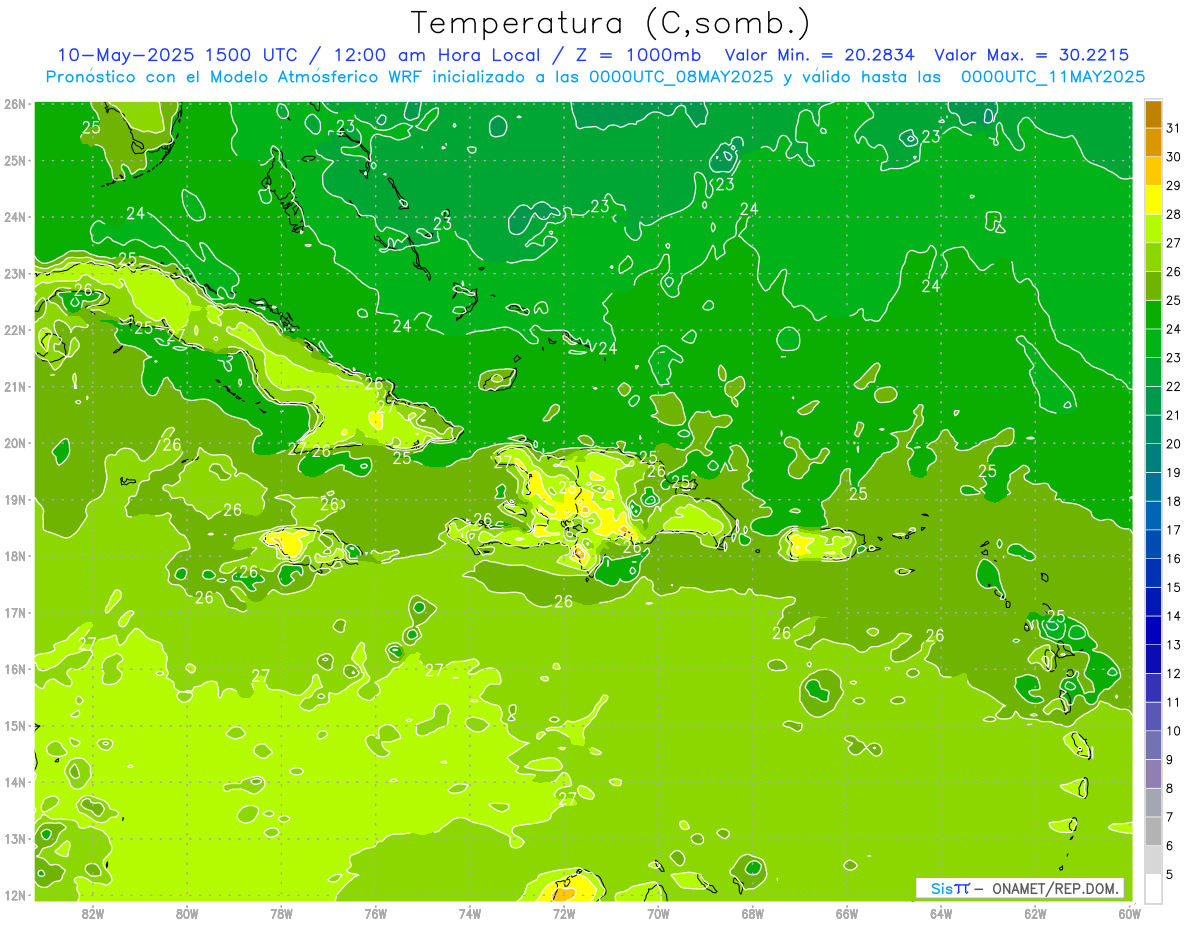Click latitude axis label "26N"
The height and width of the screenshot is (927, 1200).
(x=15, y=104)
